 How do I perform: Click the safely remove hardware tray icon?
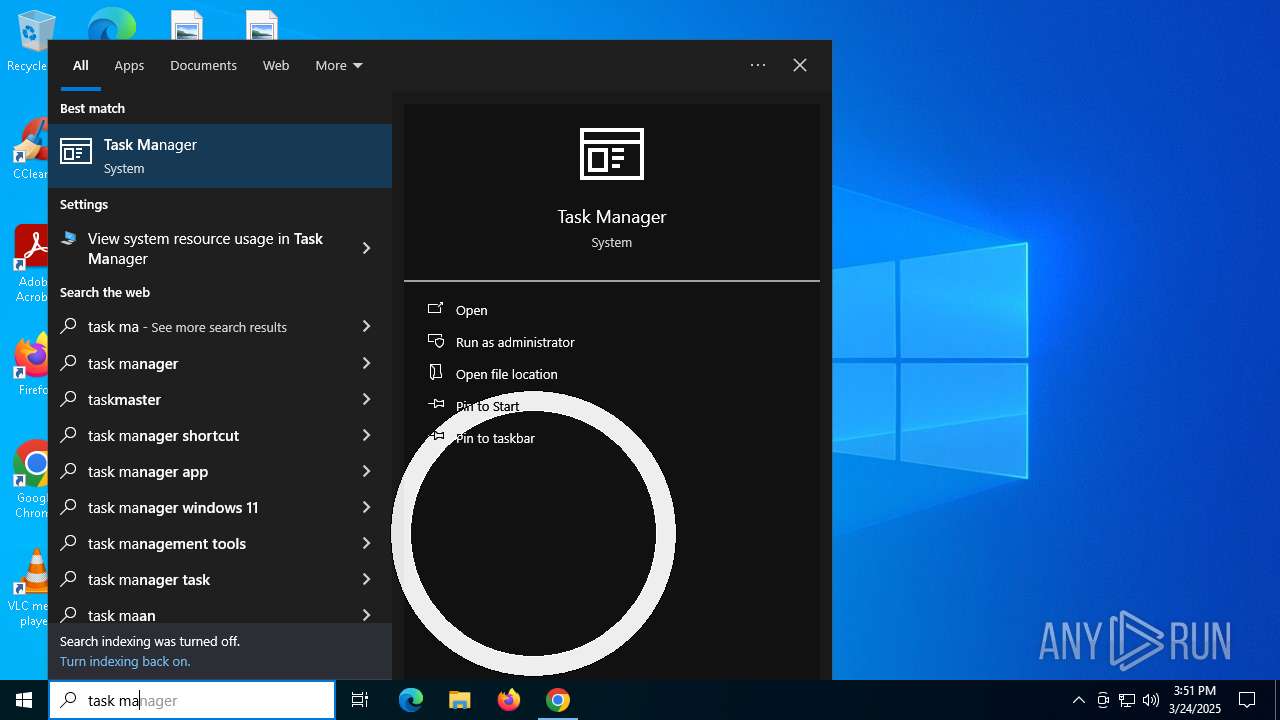[x=1103, y=700]
